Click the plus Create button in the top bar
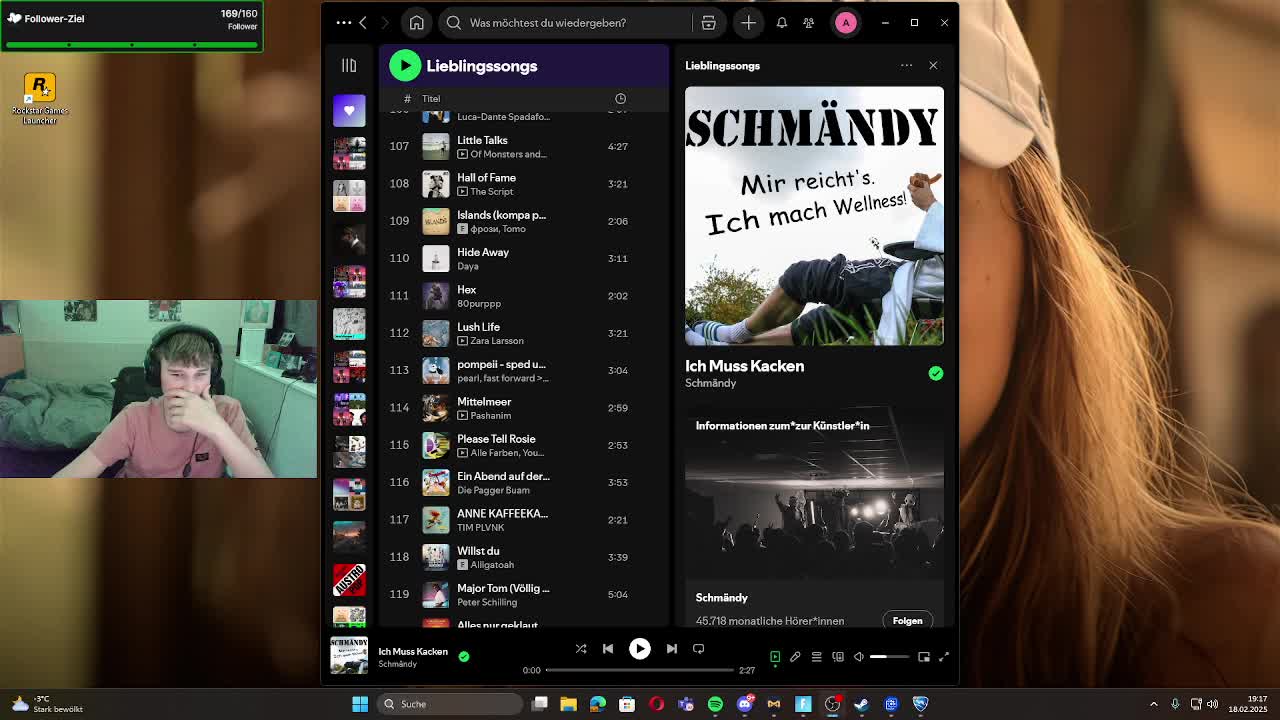 point(748,22)
